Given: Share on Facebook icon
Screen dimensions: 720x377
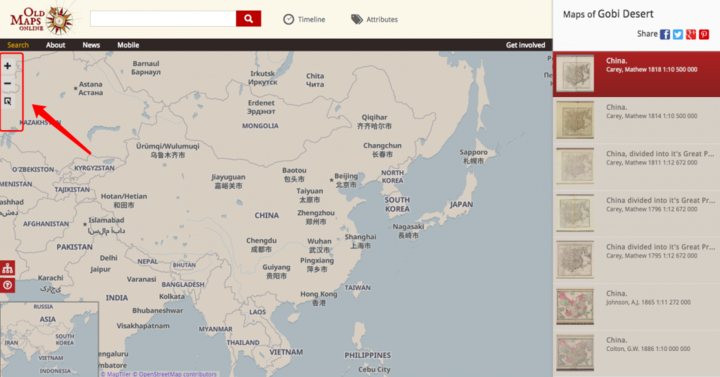Looking at the screenshot, I should tap(665, 34).
